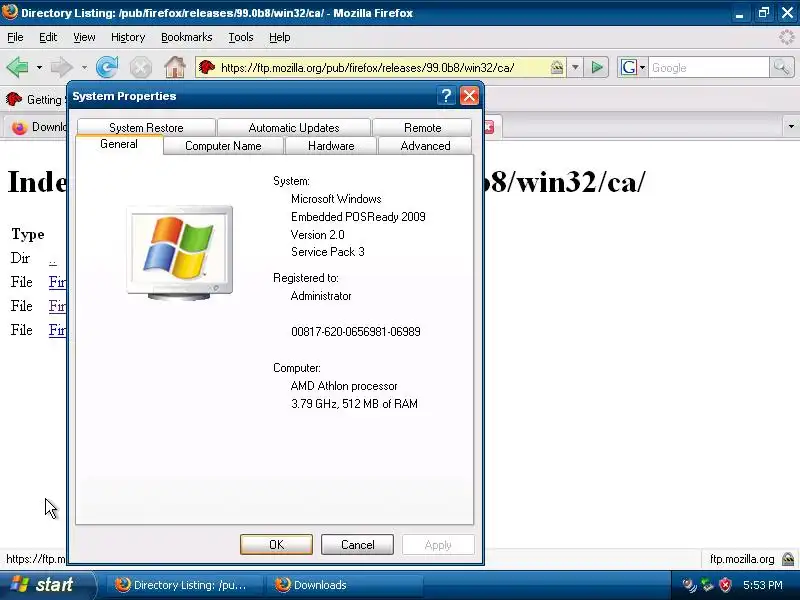Select the Hardware tab
The height and width of the screenshot is (600, 800).
(x=331, y=146)
